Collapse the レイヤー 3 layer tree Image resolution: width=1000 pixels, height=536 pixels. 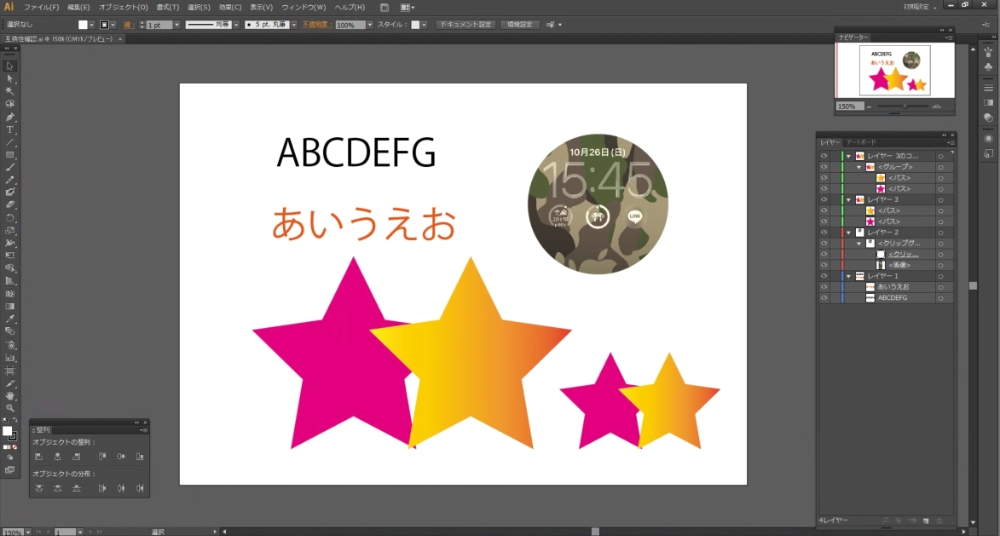849,200
